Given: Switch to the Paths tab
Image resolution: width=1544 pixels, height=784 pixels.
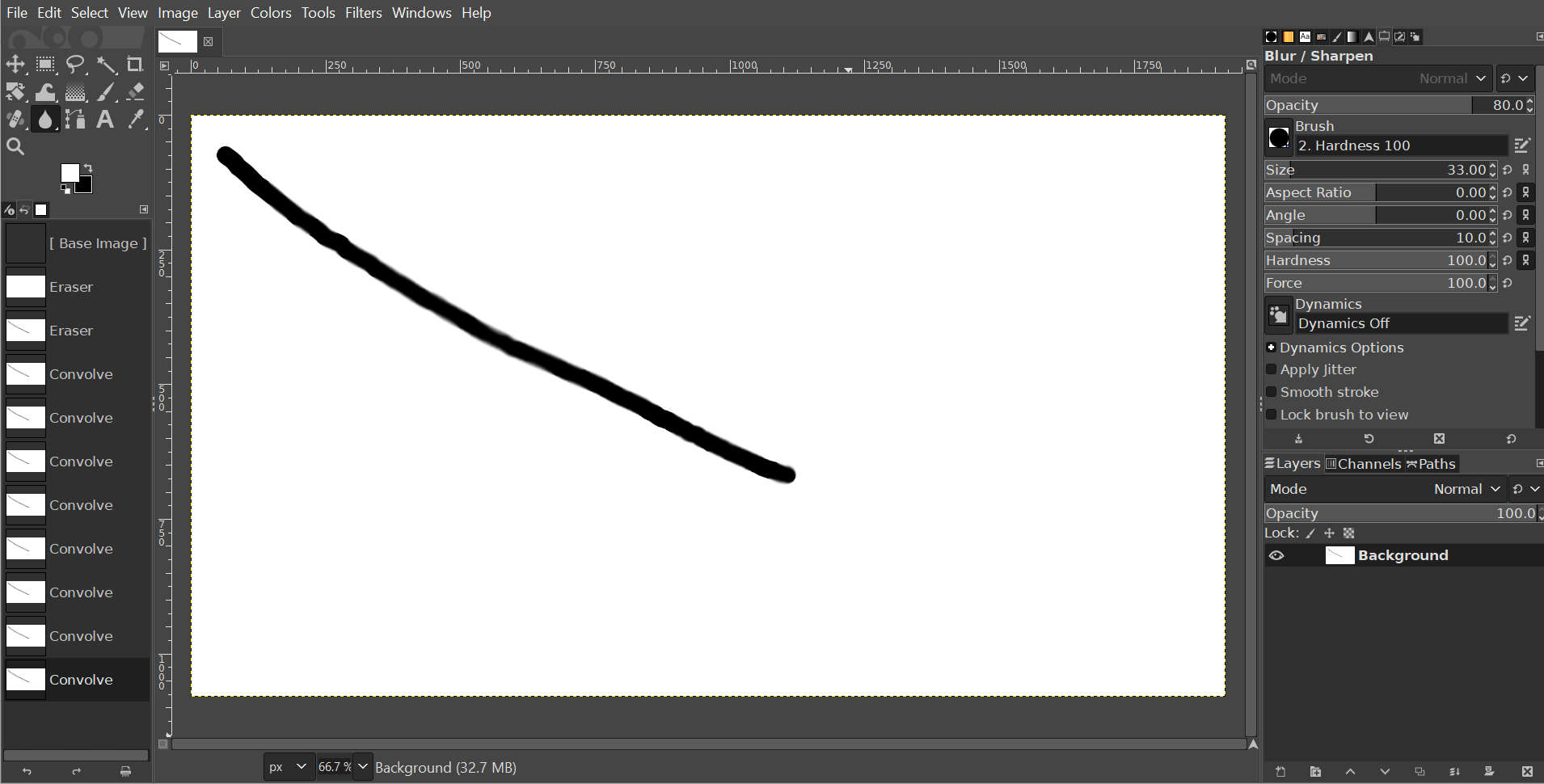Looking at the screenshot, I should point(1431,464).
